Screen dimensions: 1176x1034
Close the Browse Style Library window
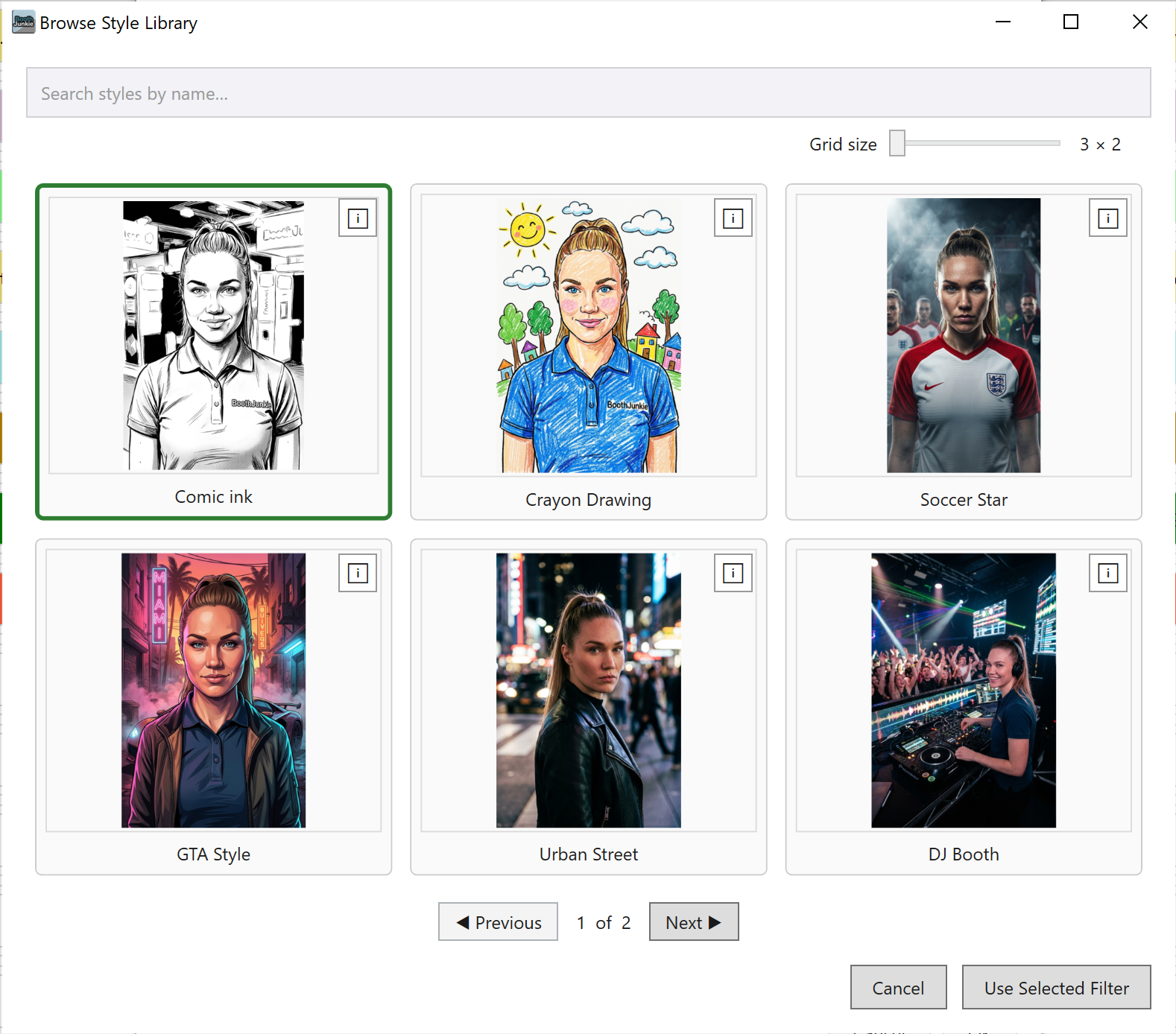pos(1140,22)
